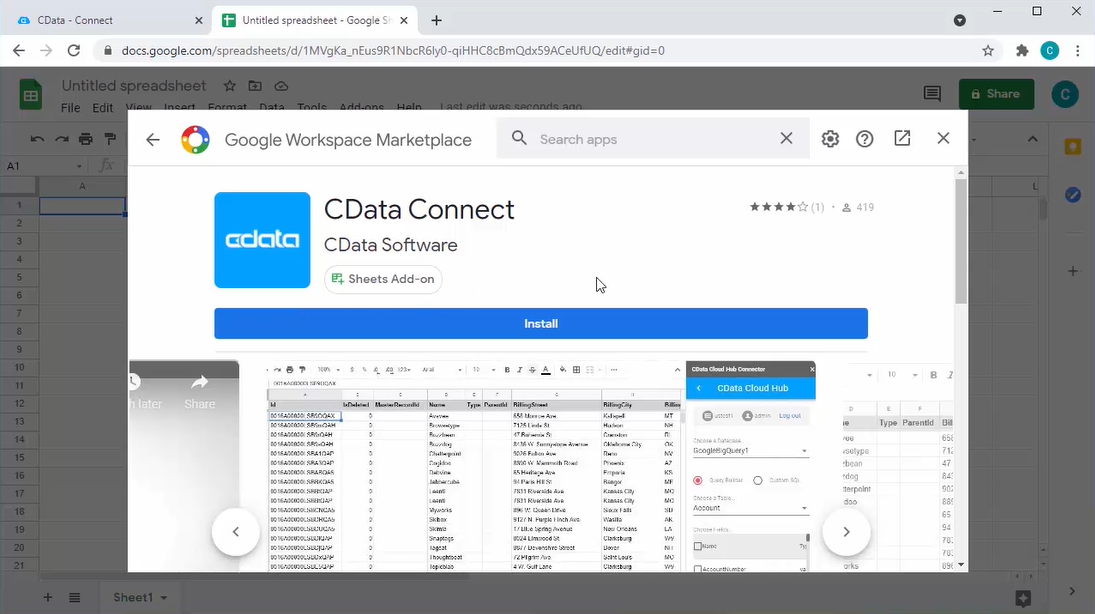
Task: Show the next screenshot with the right arrow
Action: [846, 532]
